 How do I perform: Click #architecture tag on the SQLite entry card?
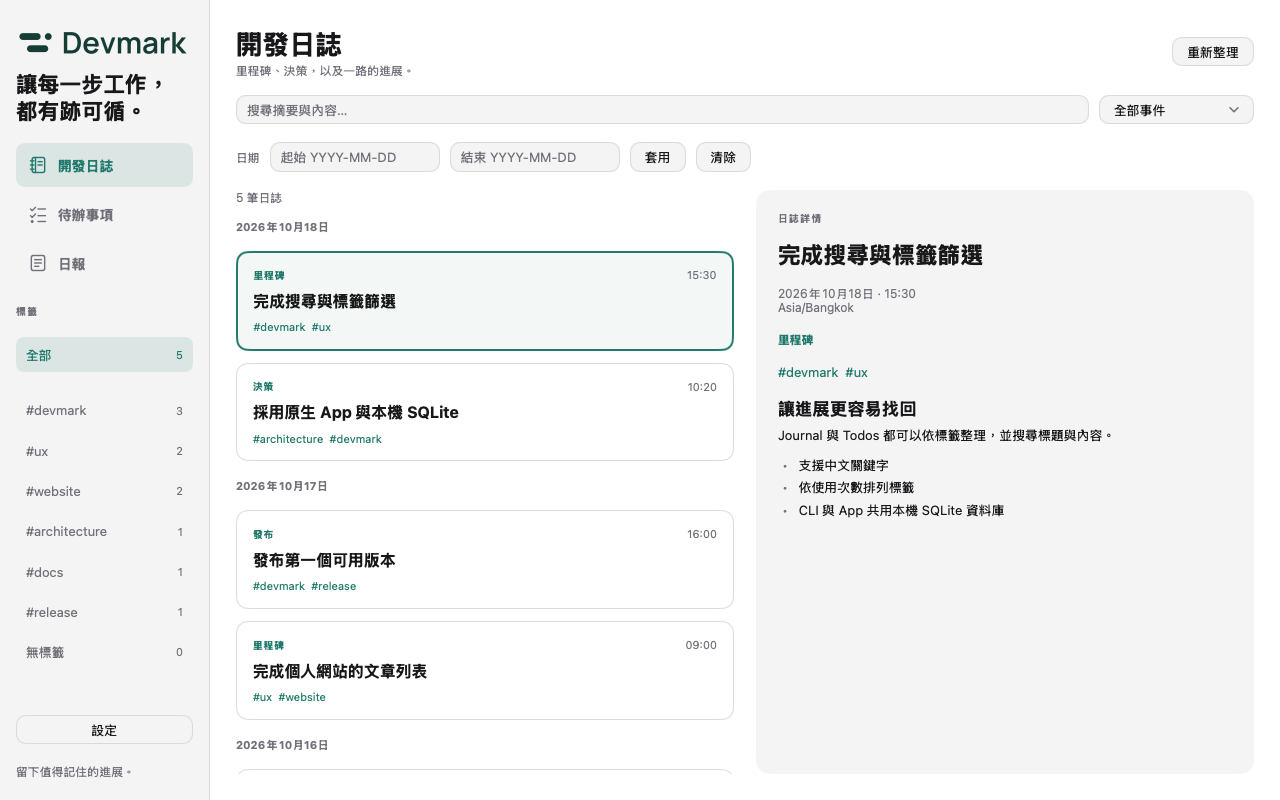288,439
